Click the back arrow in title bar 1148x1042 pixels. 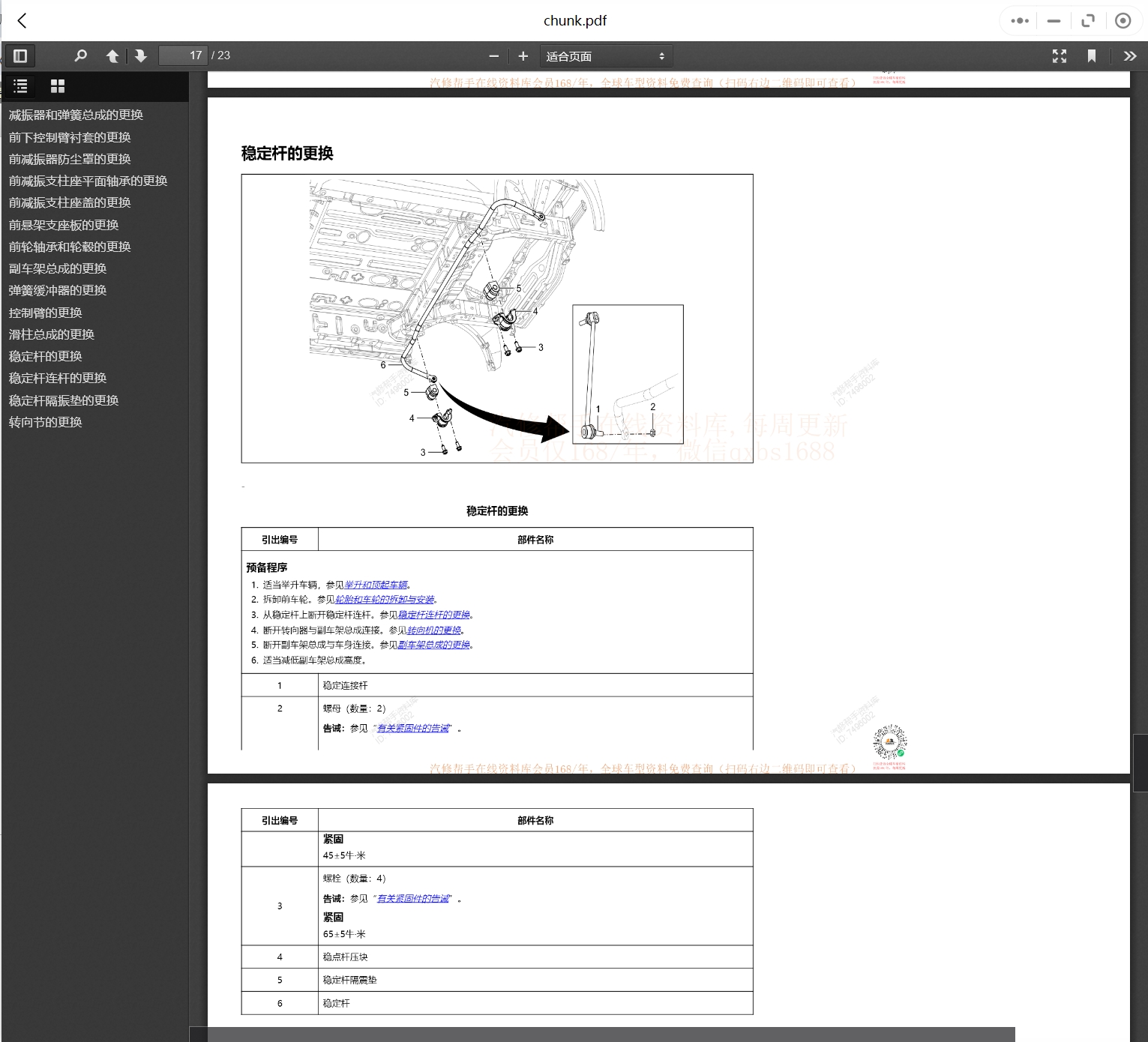(x=22, y=20)
